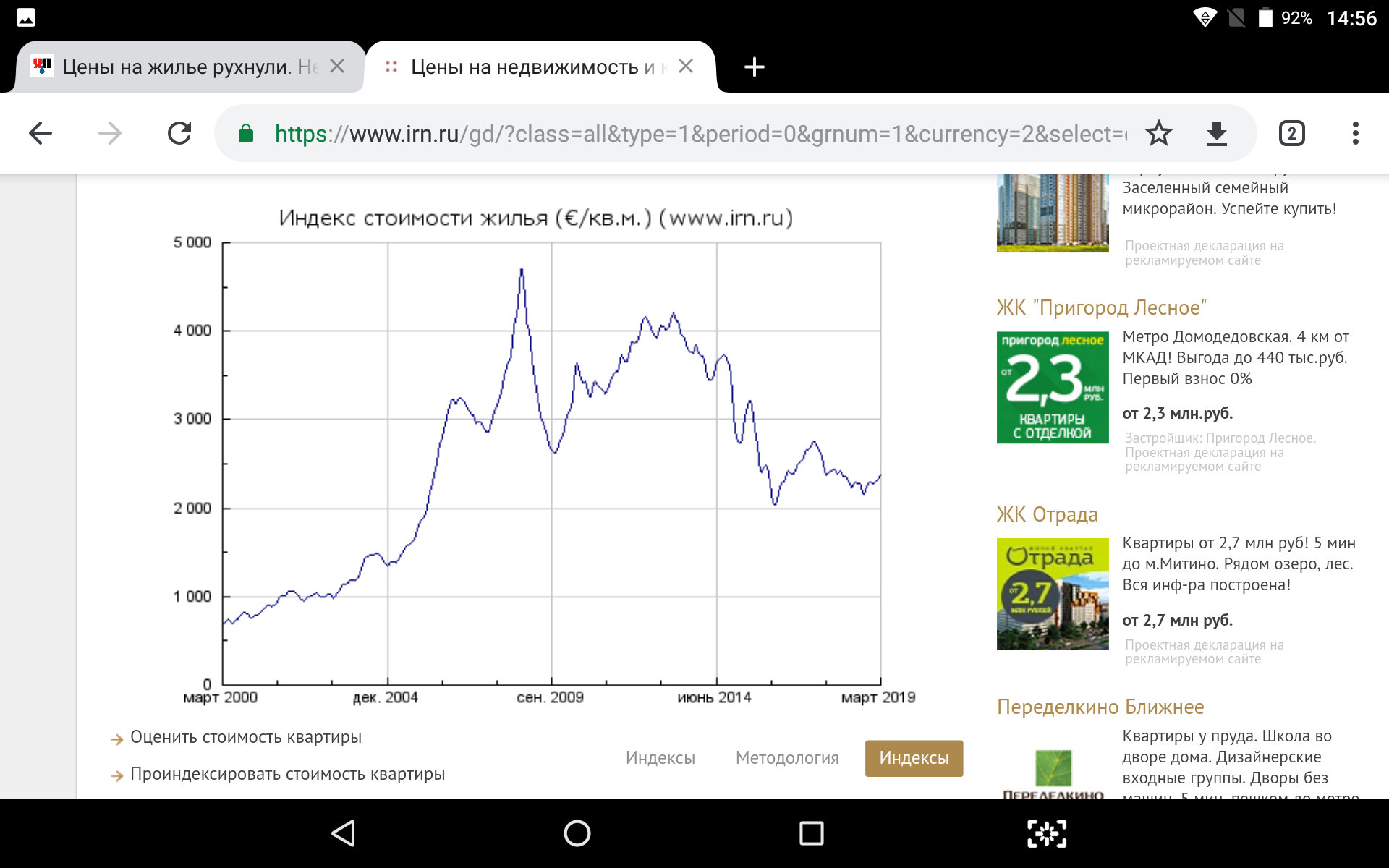Open 'Проиндексировать стоимость квартиры' link
The image size is (1389, 868).
288,774
